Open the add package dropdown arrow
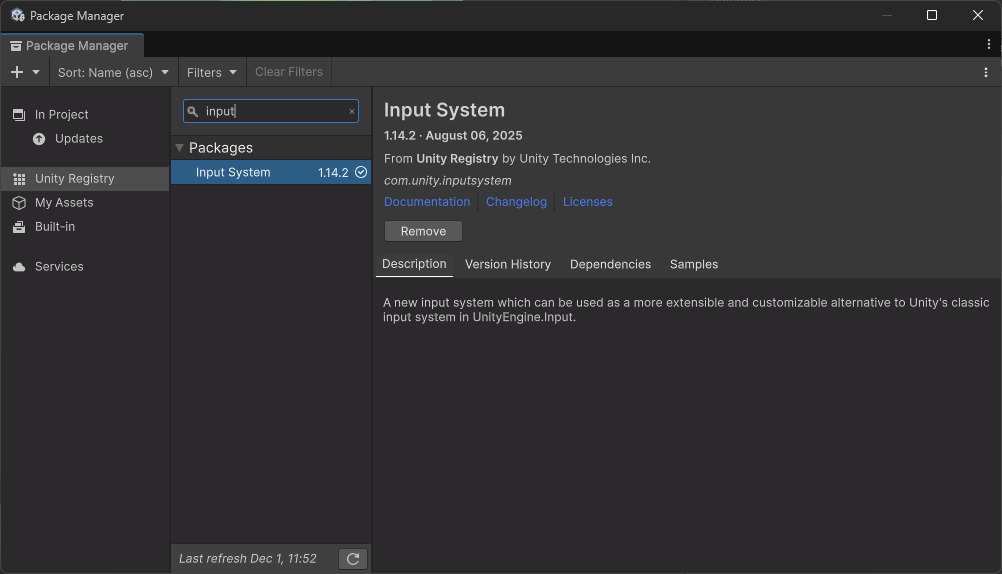The image size is (1002, 574). click(36, 72)
